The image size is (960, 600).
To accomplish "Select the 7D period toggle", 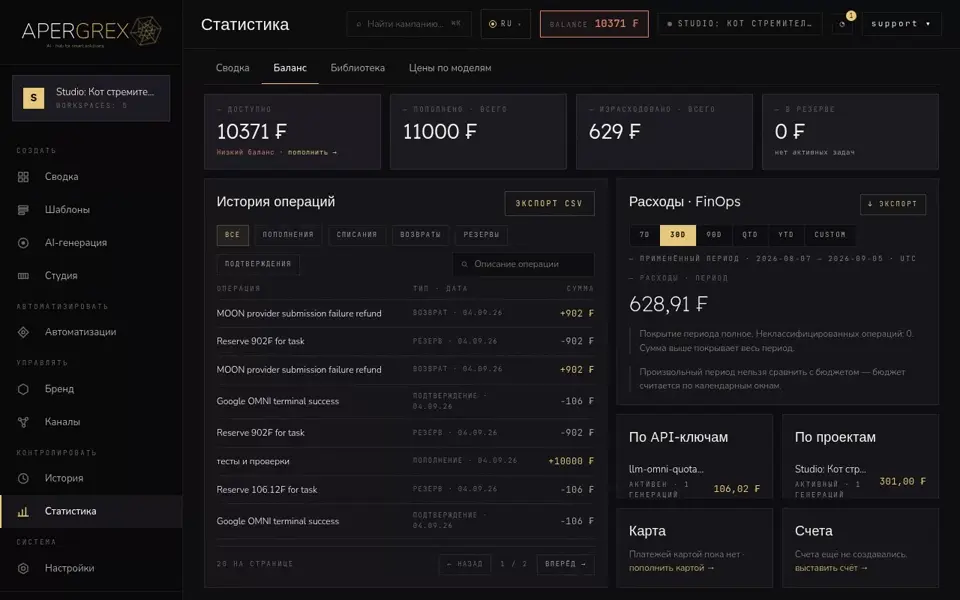I will tap(644, 235).
